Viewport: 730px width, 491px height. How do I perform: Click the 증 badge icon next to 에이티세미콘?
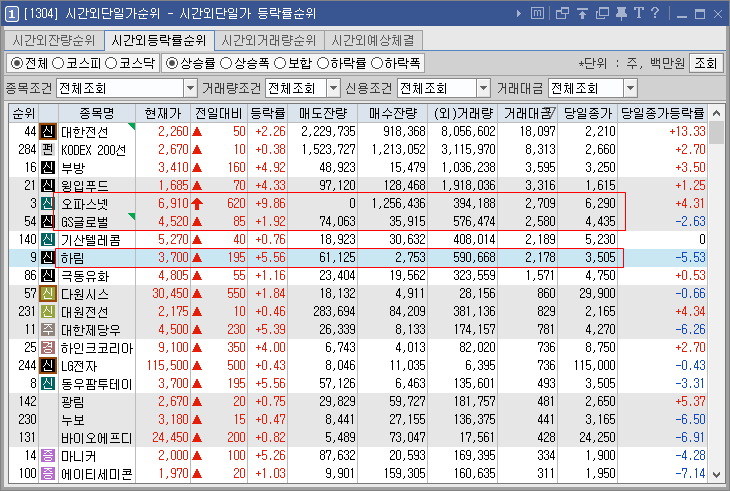coord(48,474)
